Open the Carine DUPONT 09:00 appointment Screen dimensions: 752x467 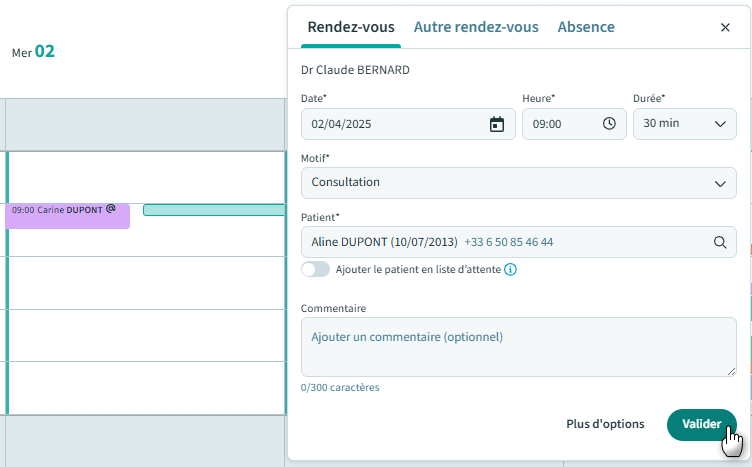(60, 216)
